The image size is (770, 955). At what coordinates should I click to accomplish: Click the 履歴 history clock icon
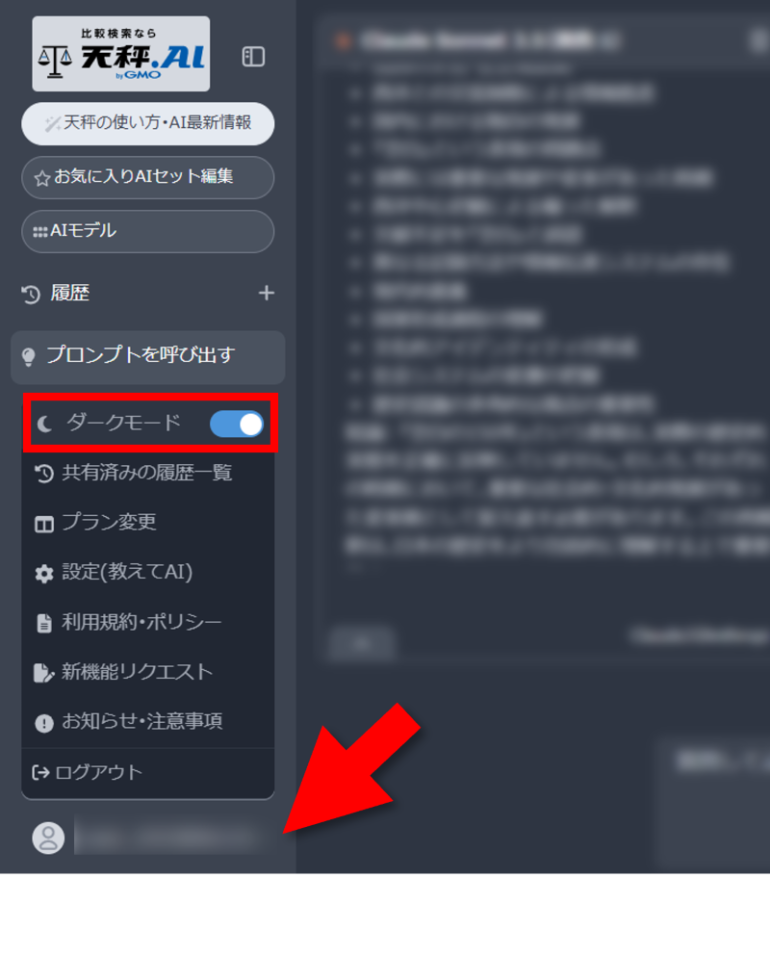(30, 294)
